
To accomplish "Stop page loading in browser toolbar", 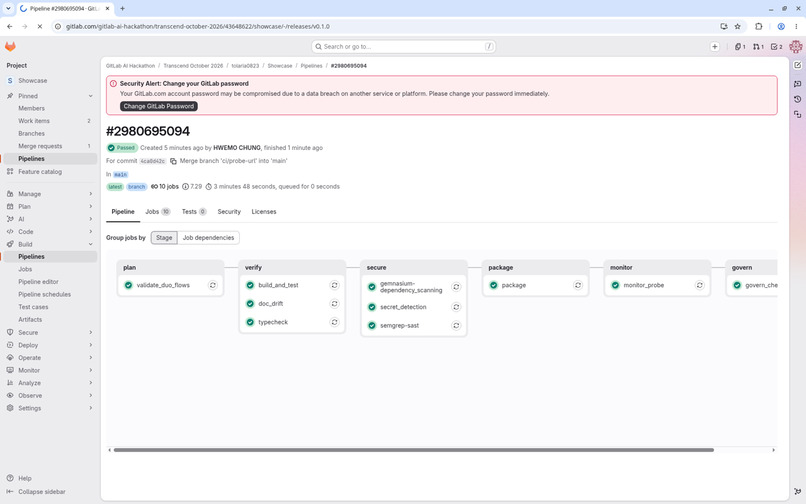I will (x=40, y=26).
